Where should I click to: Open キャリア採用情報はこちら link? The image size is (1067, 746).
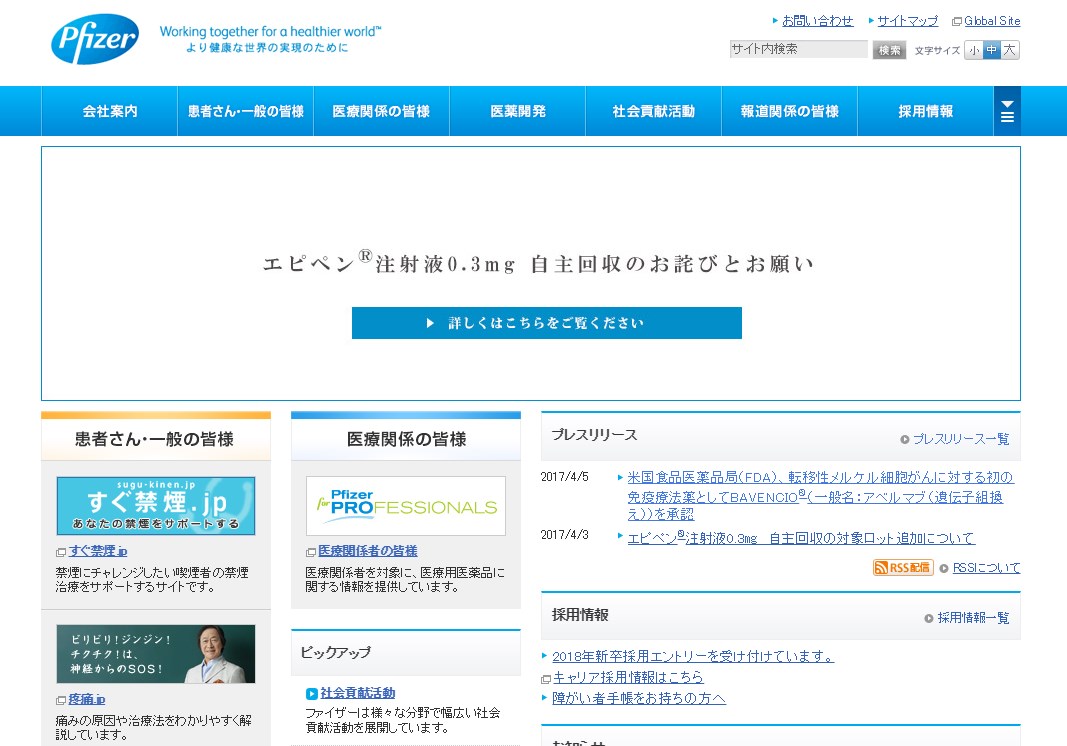pyautogui.click(x=628, y=677)
